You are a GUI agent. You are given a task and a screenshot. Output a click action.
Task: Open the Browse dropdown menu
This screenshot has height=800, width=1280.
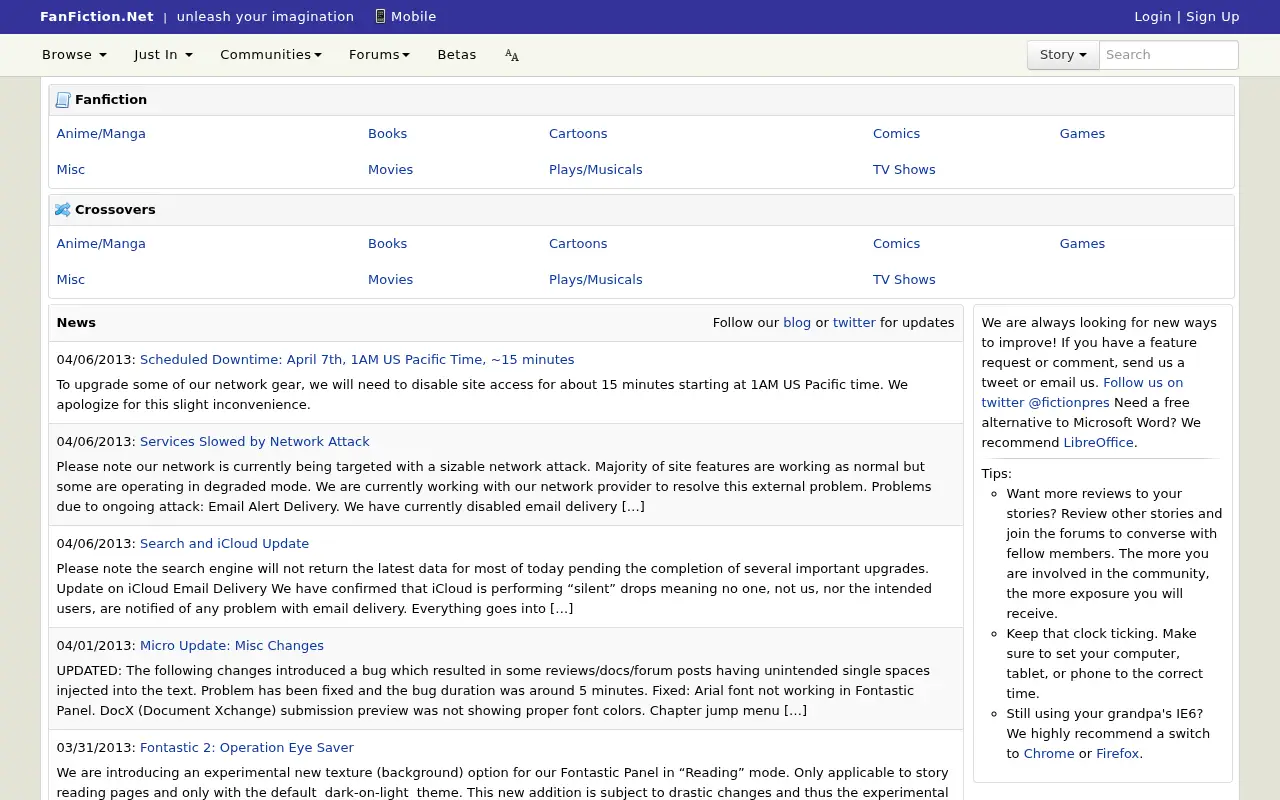(74, 55)
